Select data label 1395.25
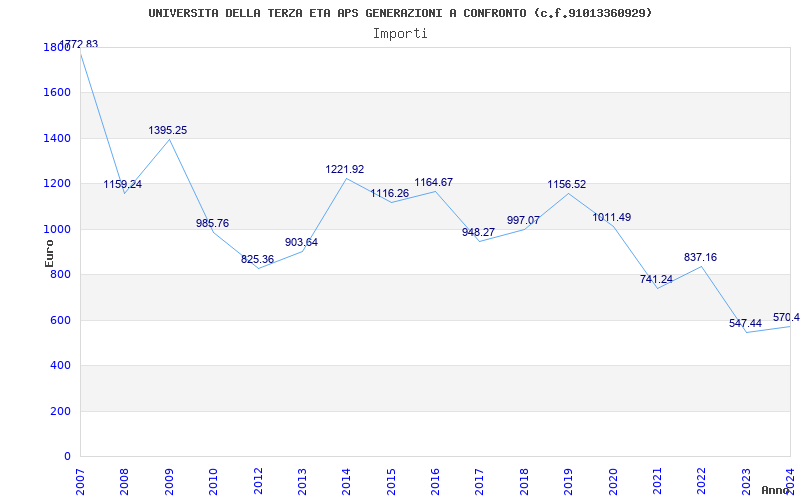The height and width of the screenshot is (500, 800). [x=168, y=130]
